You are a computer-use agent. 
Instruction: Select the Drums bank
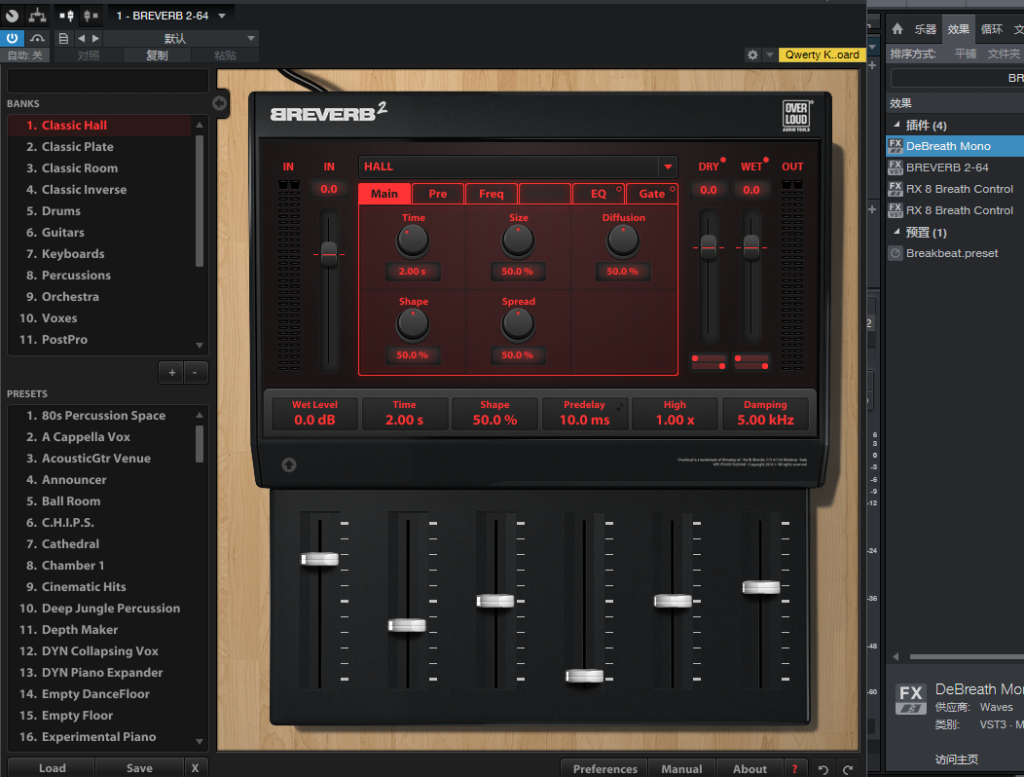click(x=99, y=211)
